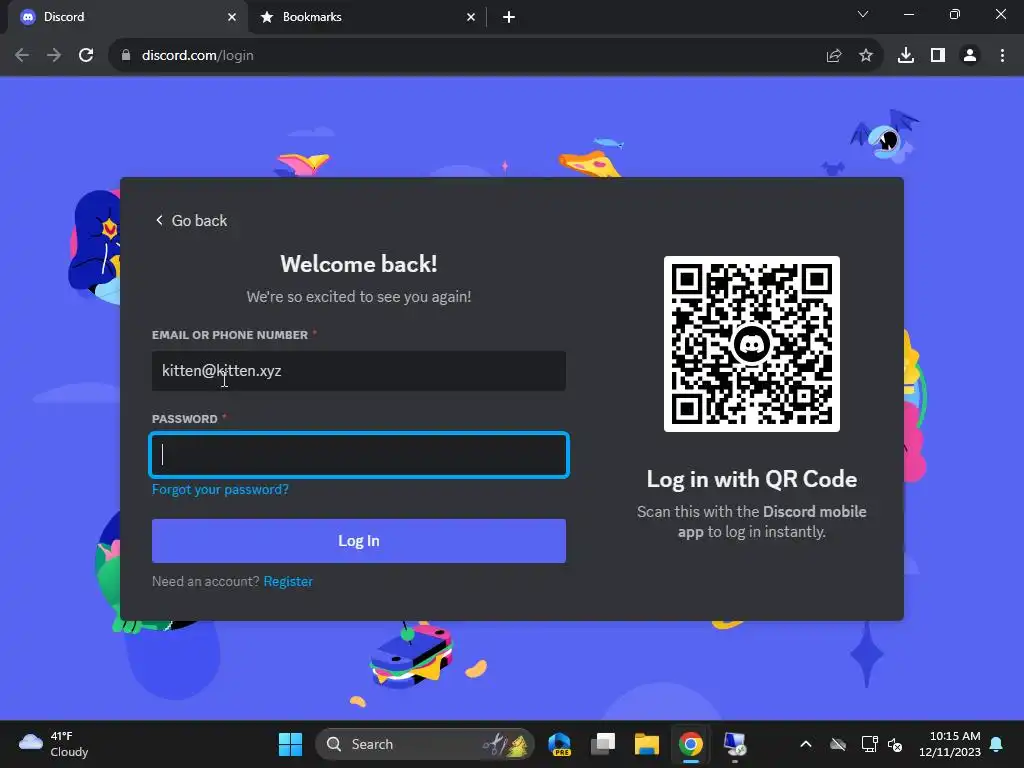Go back to the previous browser page
The width and height of the screenshot is (1024, 768).
[x=22, y=56]
